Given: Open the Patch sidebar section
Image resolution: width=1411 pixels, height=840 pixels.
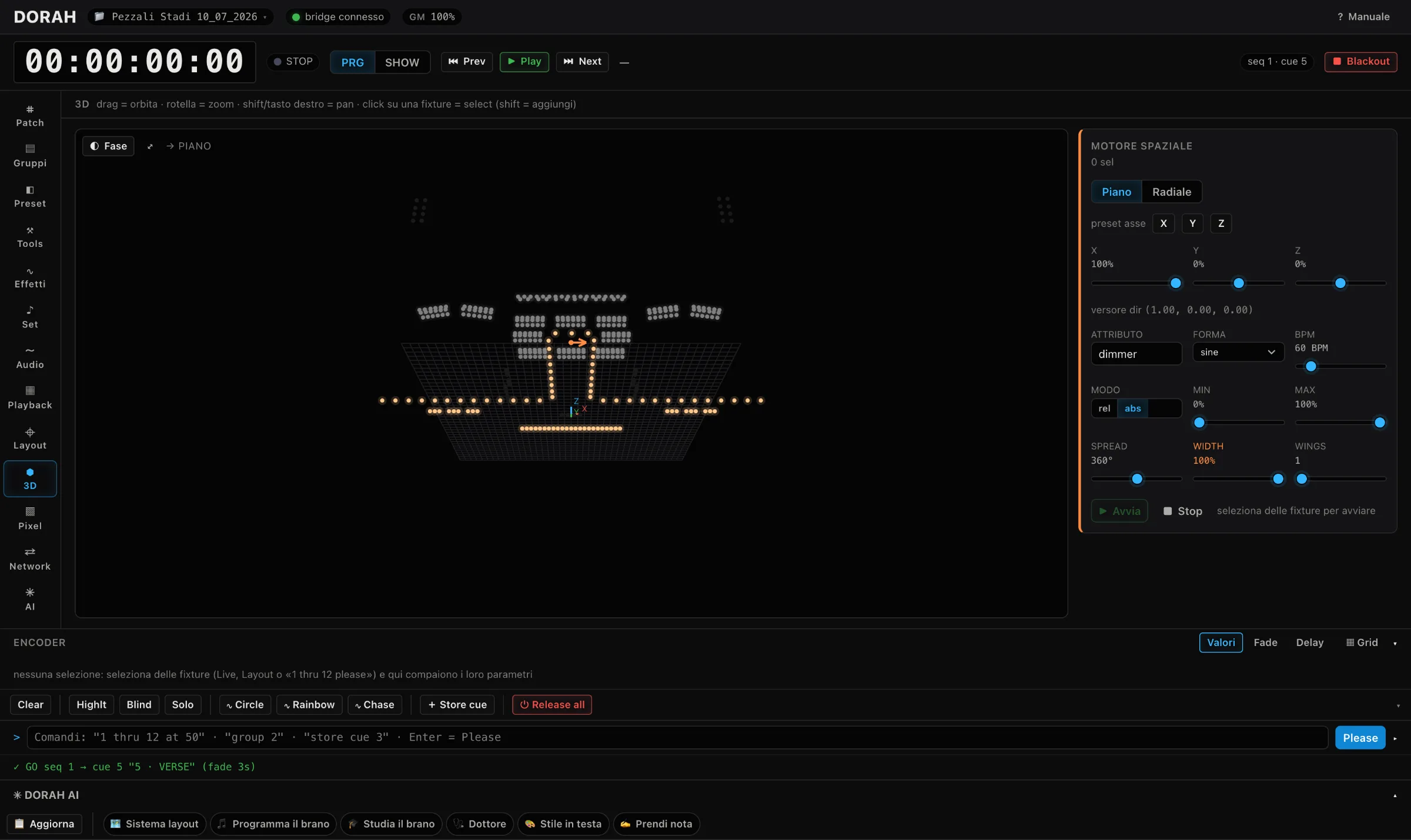Looking at the screenshot, I should tap(30, 116).
